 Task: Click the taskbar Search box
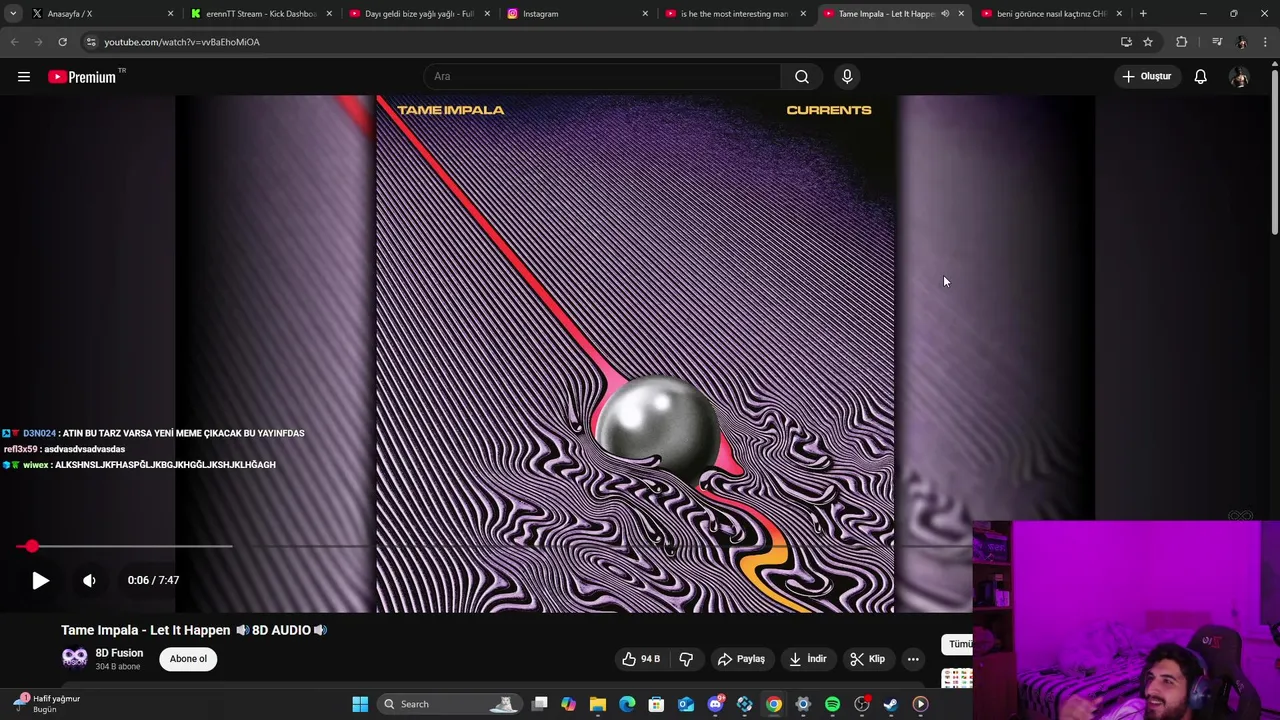coord(449,704)
